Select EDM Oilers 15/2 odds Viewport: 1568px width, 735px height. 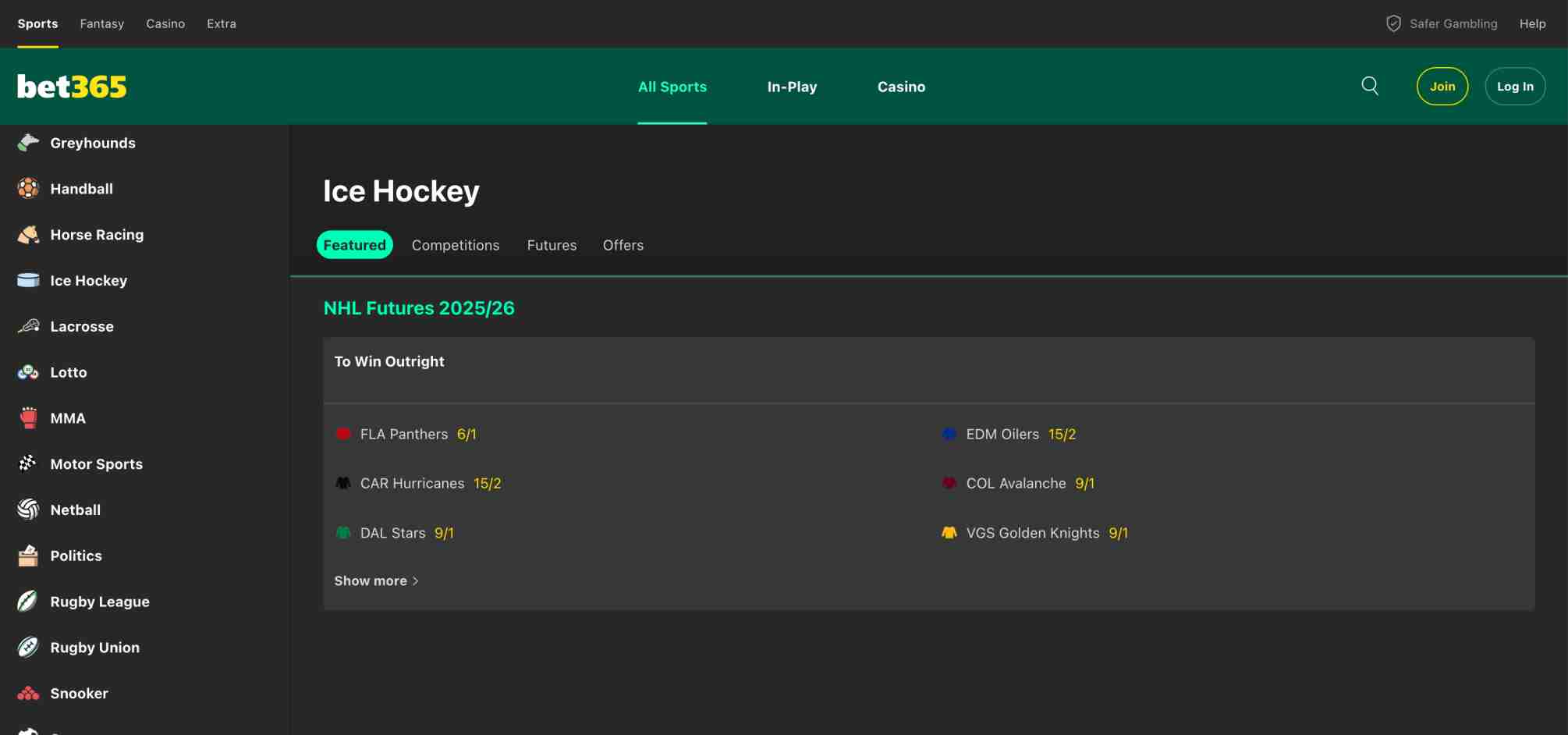1062,434
